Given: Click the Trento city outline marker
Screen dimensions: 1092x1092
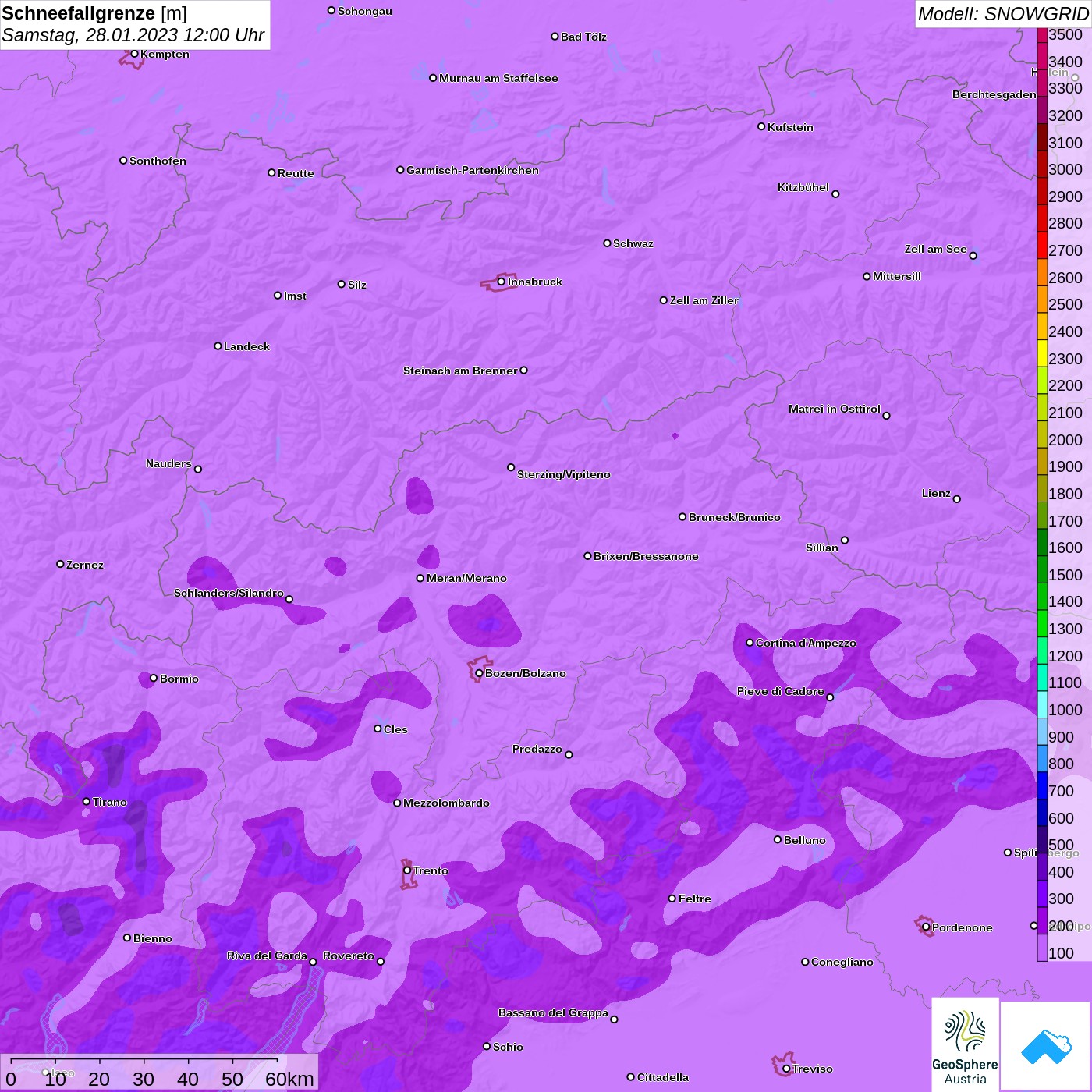Looking at the screenshot, I should click(x=408, y=874).
